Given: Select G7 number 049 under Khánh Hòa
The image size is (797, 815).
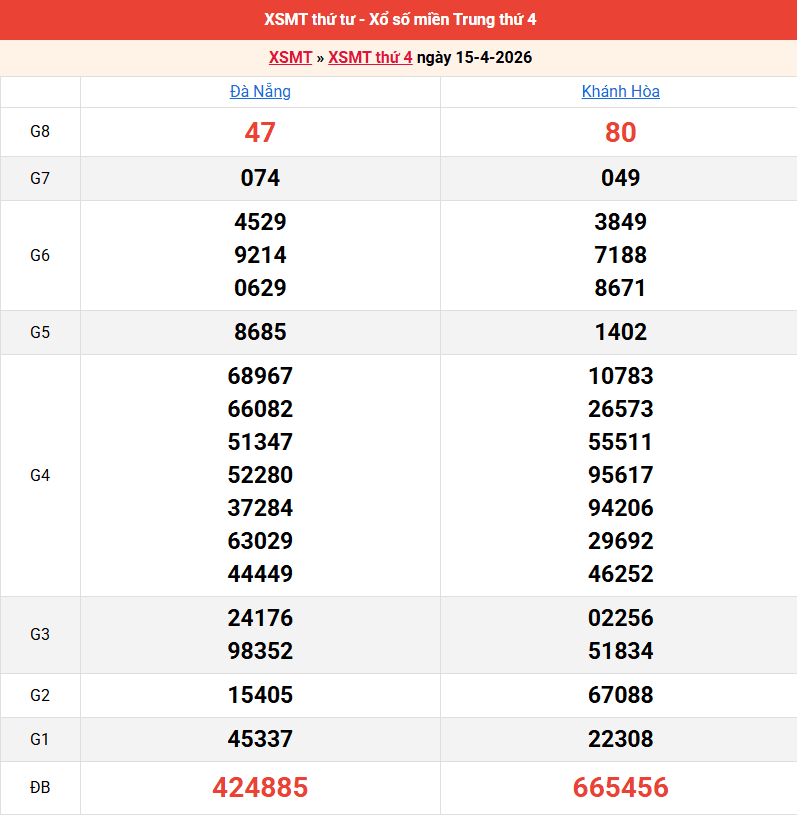Looking at the screenshot, I should point(620,179).
